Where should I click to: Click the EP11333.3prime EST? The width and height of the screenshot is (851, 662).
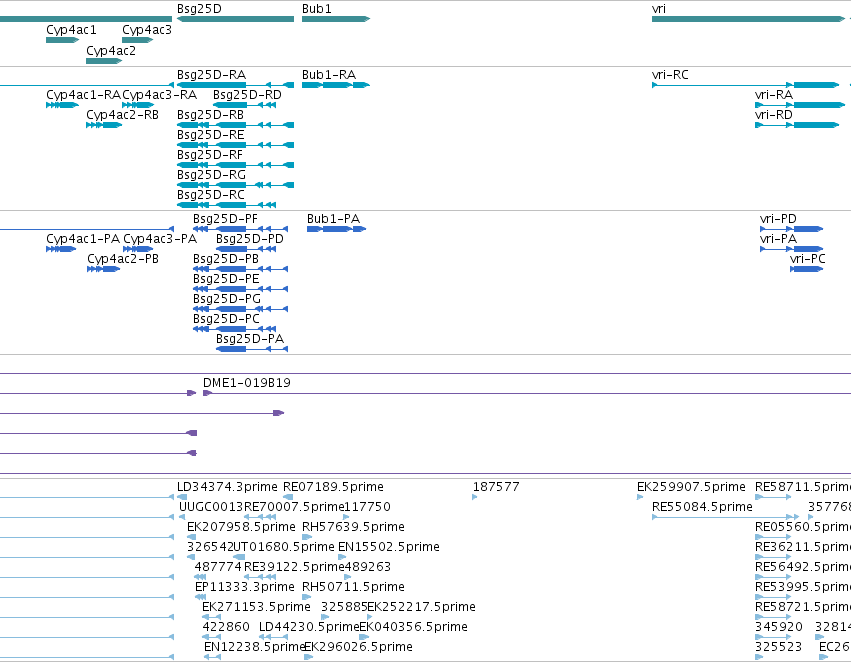pyautogui.click(x=200, y=597)
